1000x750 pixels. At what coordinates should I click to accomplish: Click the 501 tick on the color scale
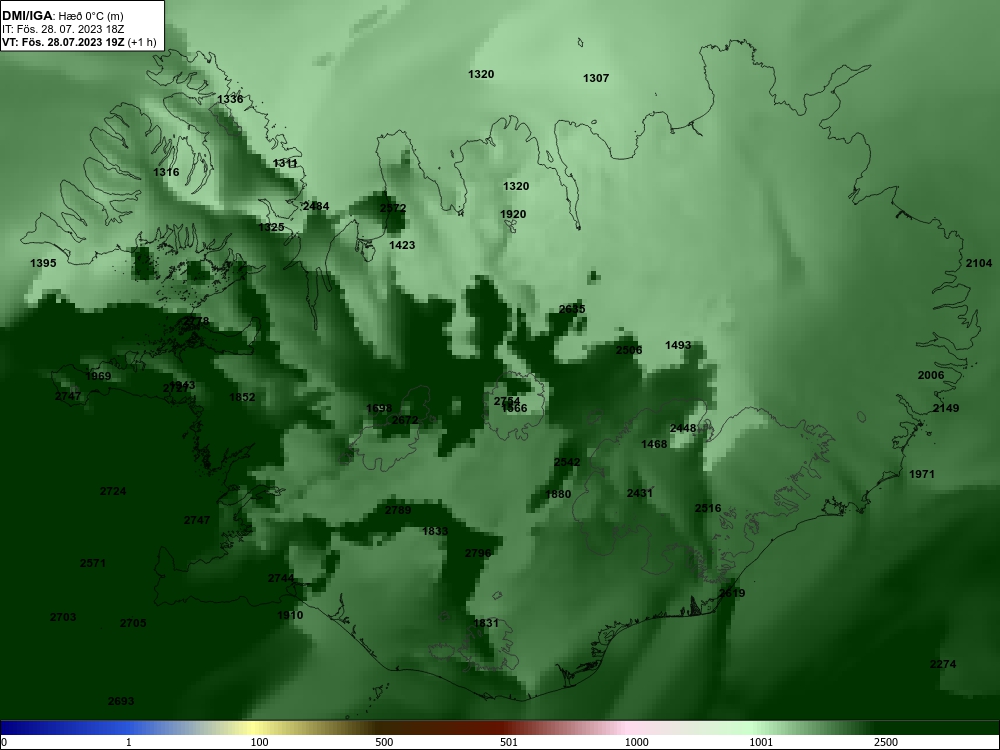pyautogui.click(x=509, y=742)
